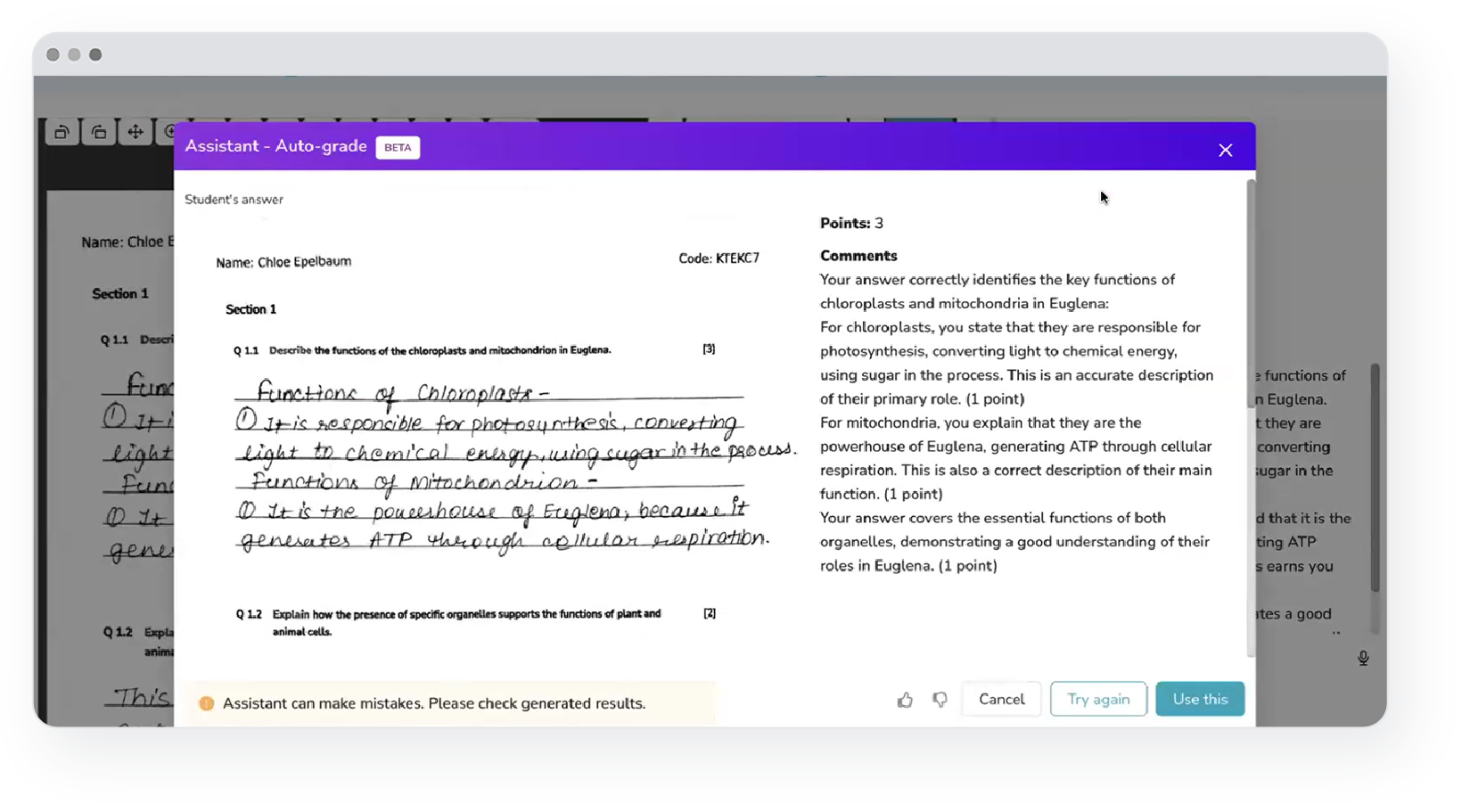Click the BETA badge in dialog header
The height and width of the screenshot is (812, 1470).
[398, 148]
